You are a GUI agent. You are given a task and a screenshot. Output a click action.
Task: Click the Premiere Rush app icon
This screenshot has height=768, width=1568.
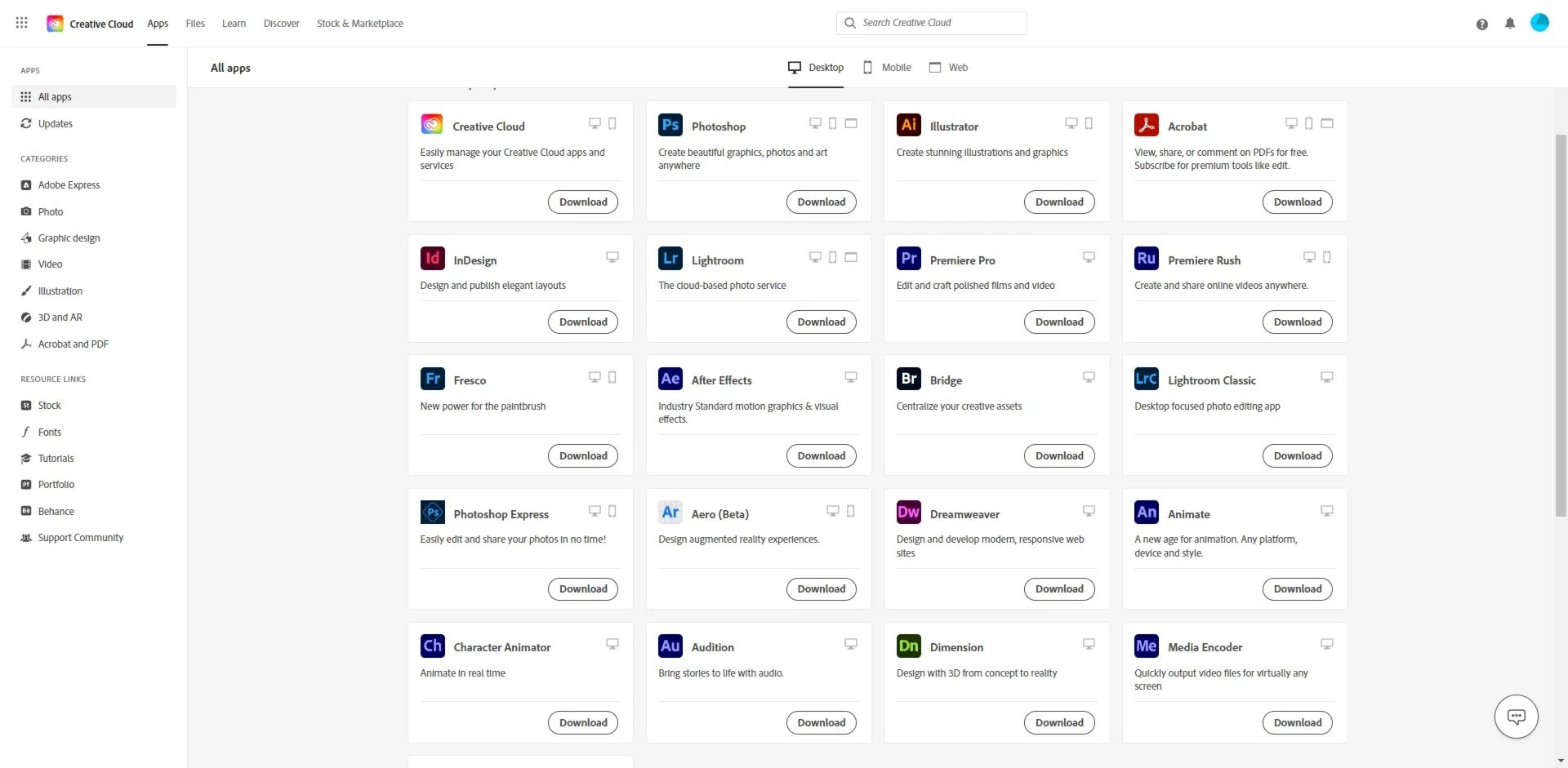(1147, 259)
